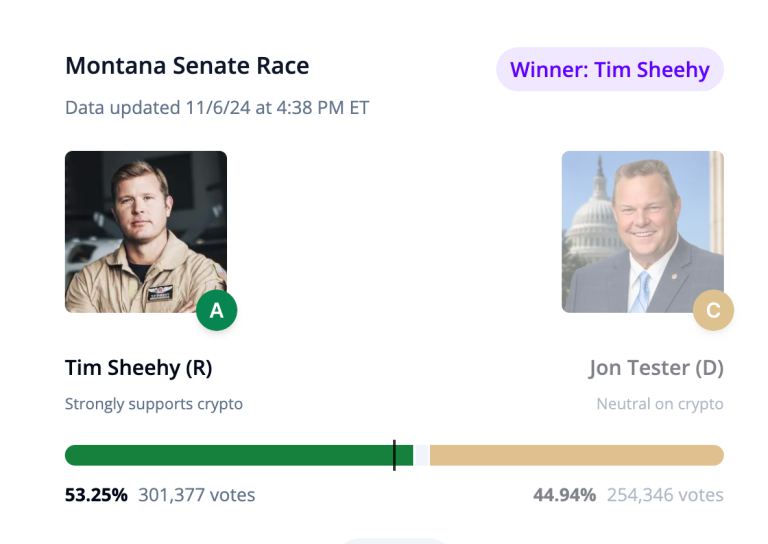Image resolution: width=768 pixels, height=544 pixels.
Task: Click the tan C grade badge
Action: [x=713, y=311]
